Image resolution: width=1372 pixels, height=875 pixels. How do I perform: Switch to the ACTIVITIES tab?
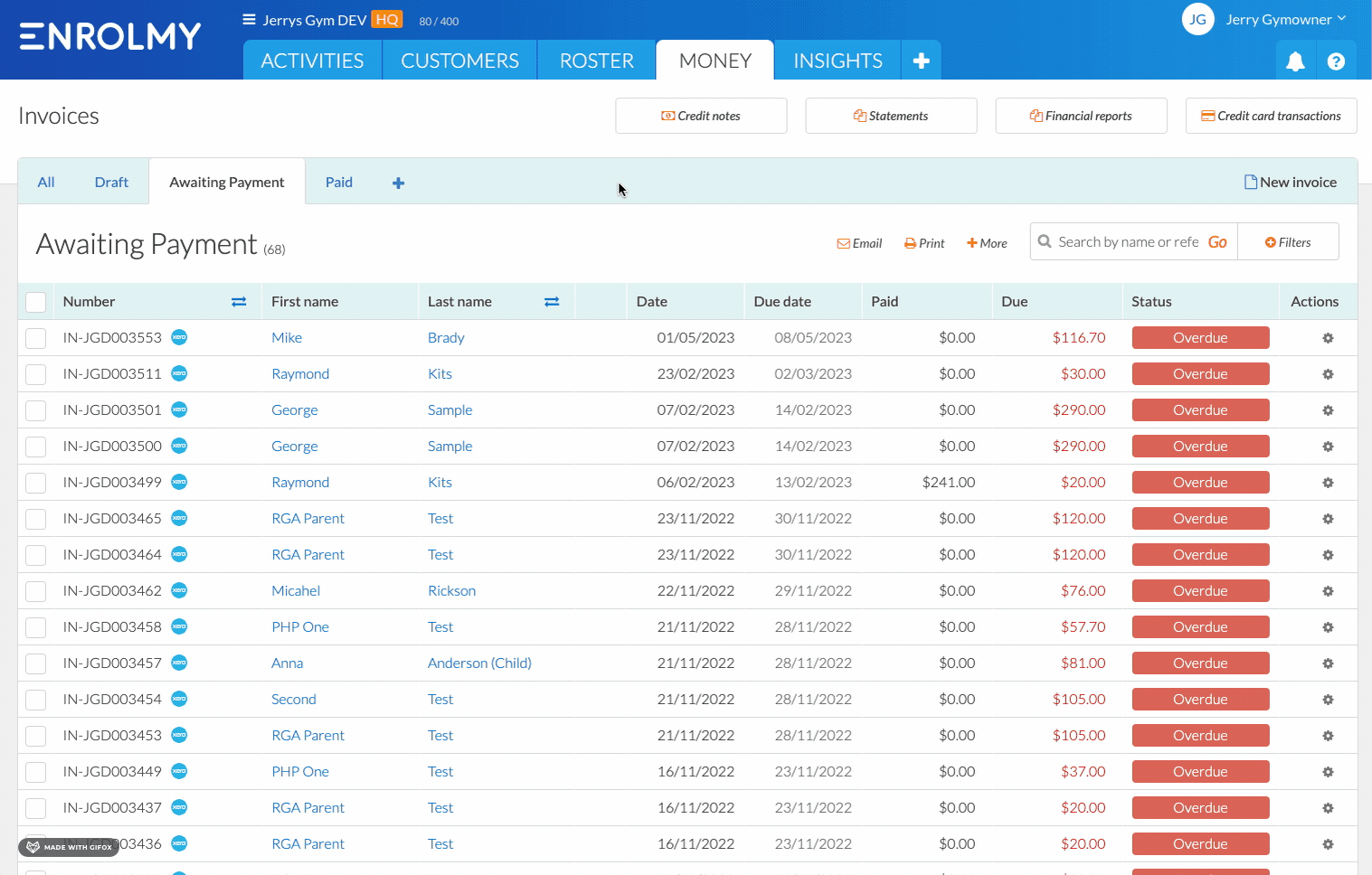[312, 61]
